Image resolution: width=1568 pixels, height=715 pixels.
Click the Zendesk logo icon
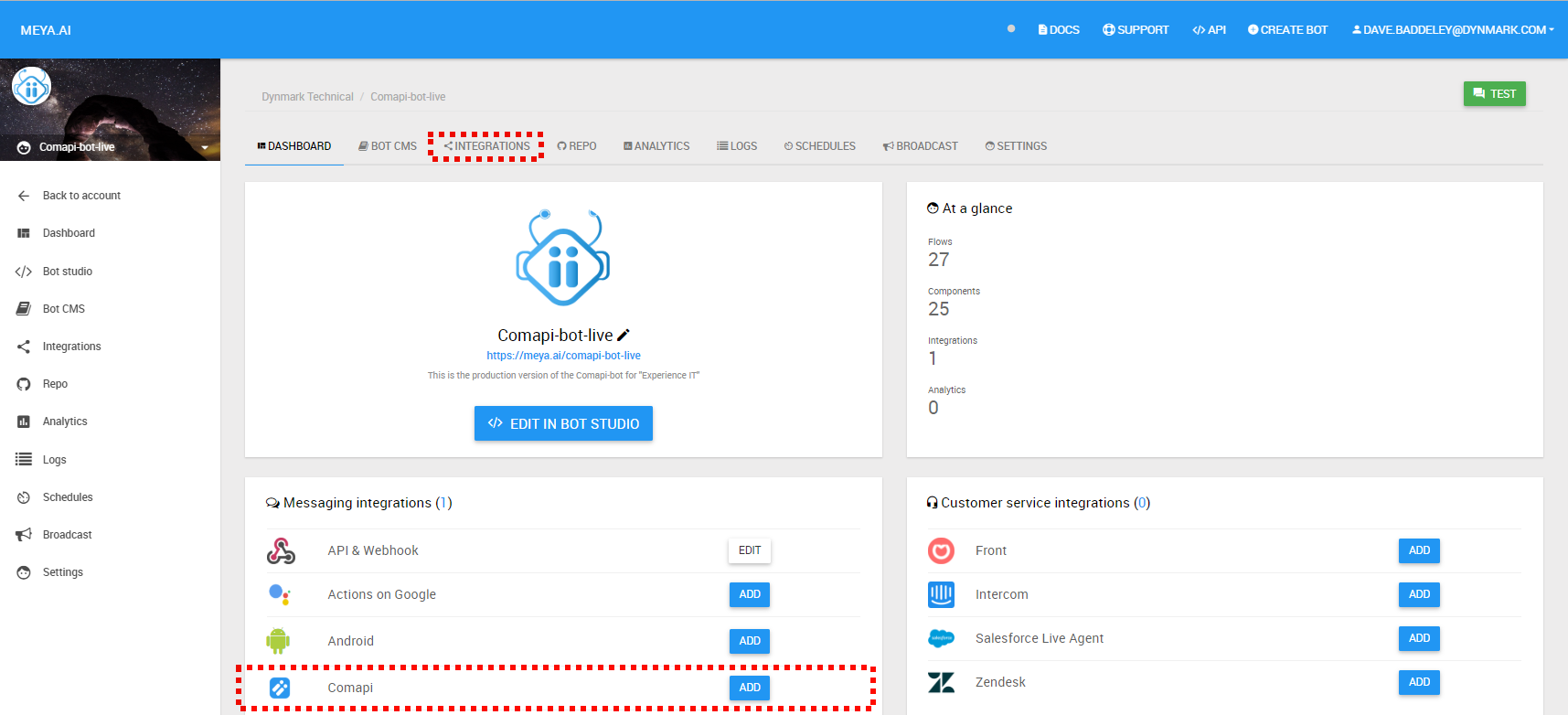click(941, 682)
